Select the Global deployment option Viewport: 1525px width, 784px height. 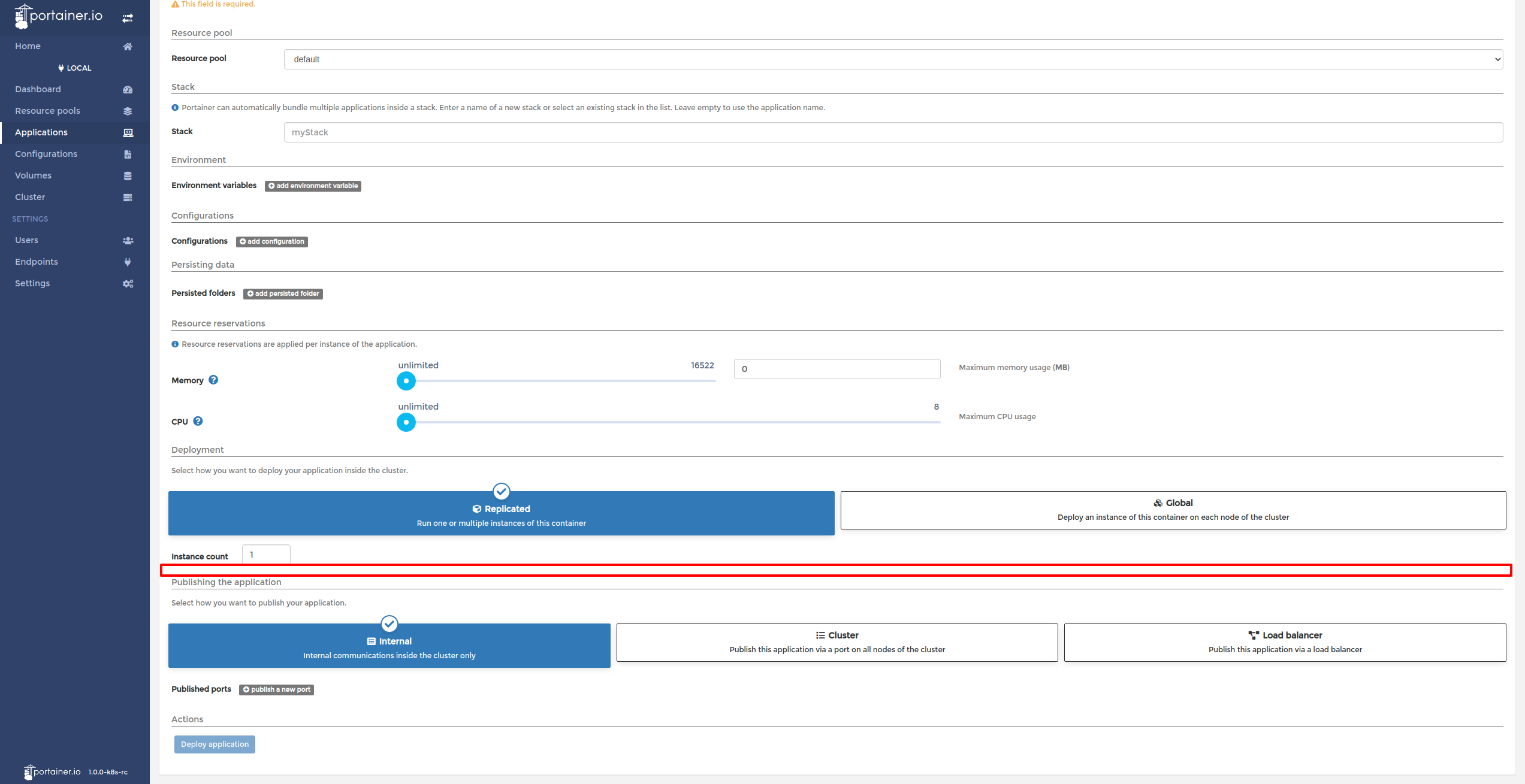coord(1173,510)
